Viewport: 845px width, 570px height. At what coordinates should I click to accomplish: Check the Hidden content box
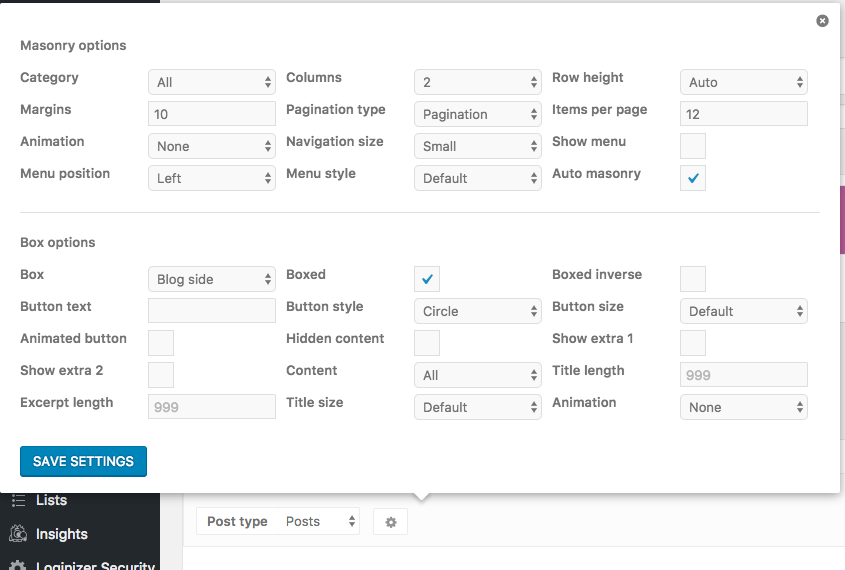tap(427, 343)
